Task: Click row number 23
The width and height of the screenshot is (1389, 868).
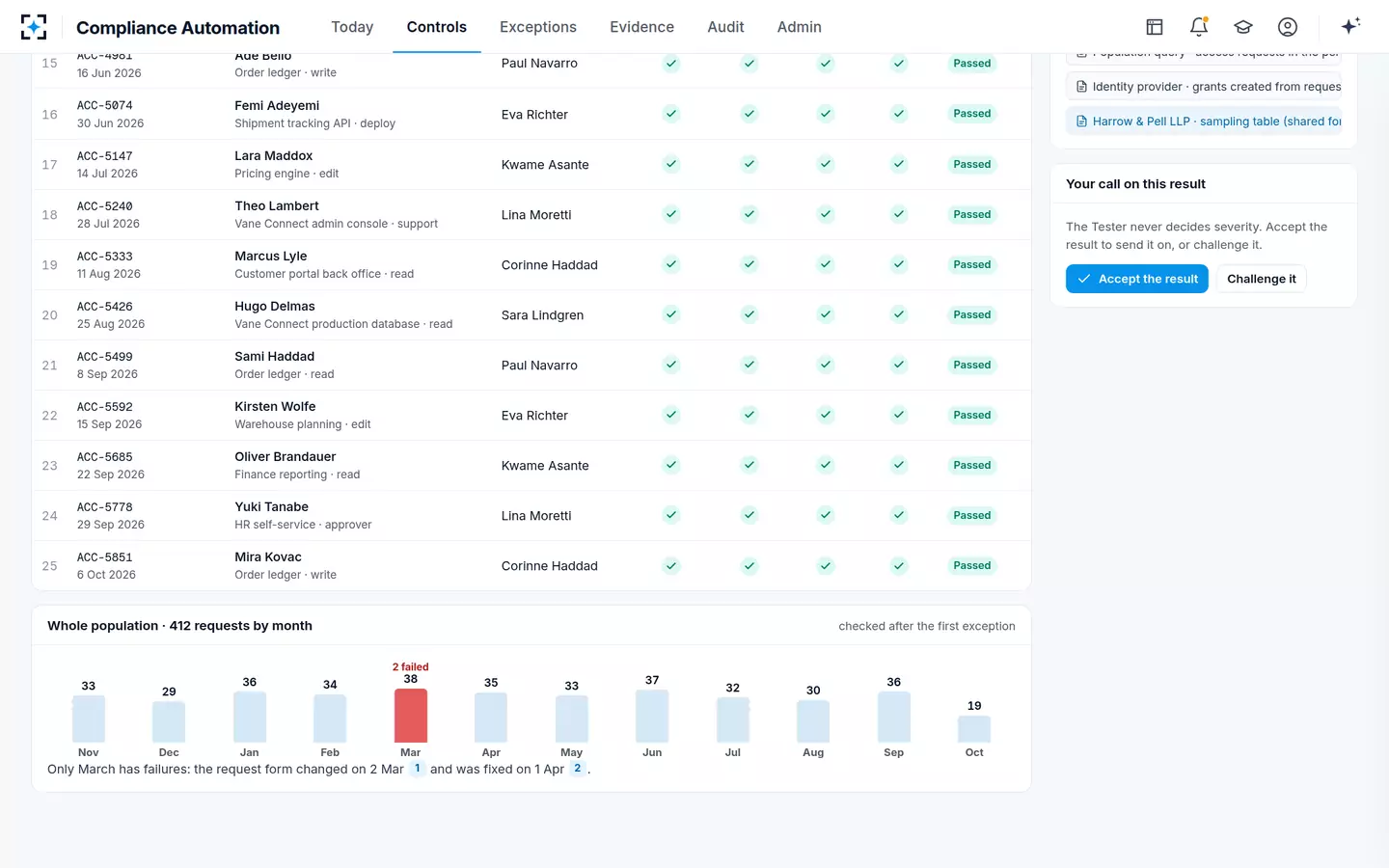Action: pyautogui.click(x=50, y=466)
